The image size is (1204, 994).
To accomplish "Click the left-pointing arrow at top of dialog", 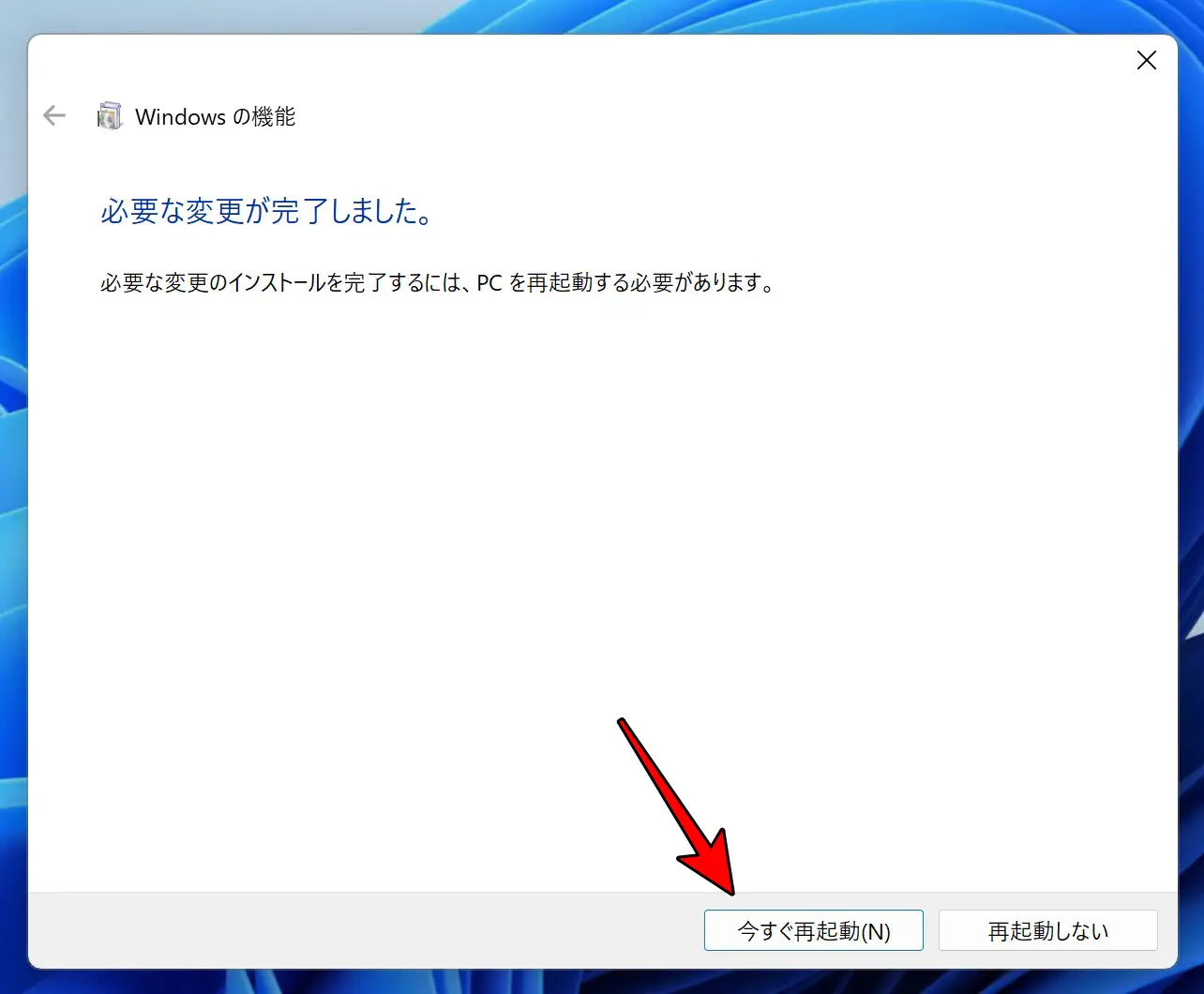I will tap(53, 115).
